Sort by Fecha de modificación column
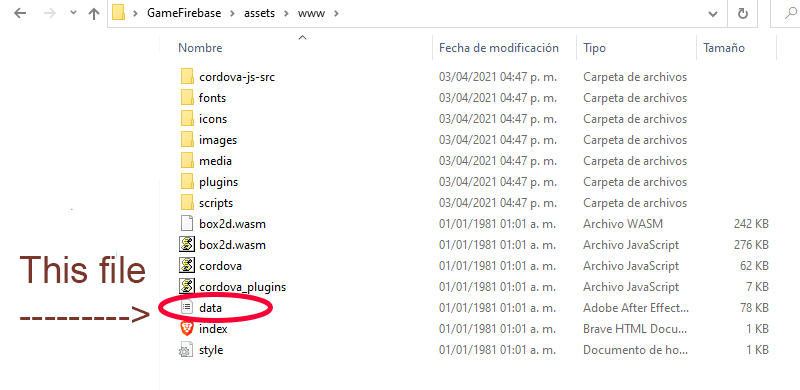Image resolution: width=800 pixels, height=390 pixels. tap(499, 48)
